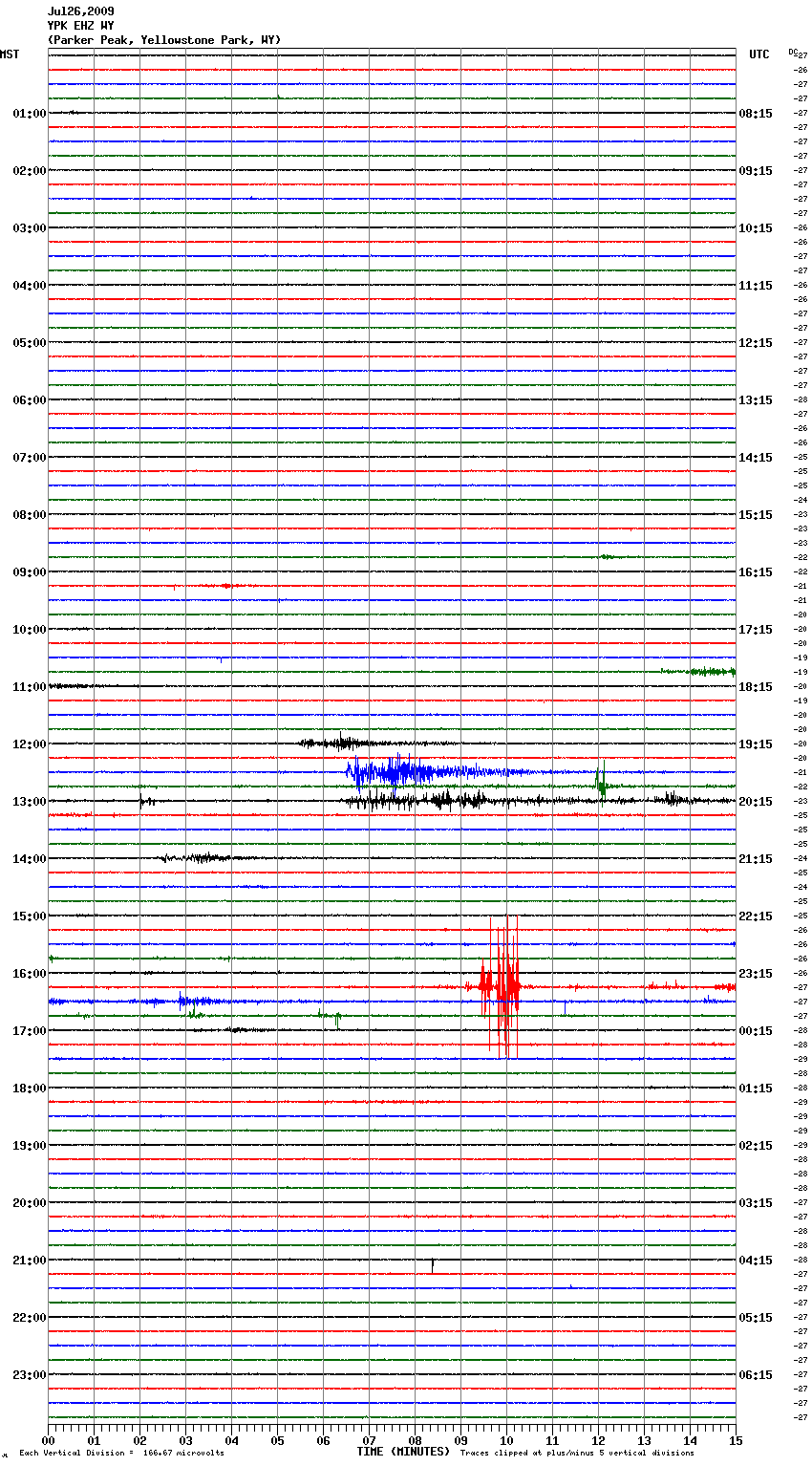The image size is (812, 1466).
Task: Click the MST timezone label
Action: coord(10,54)
